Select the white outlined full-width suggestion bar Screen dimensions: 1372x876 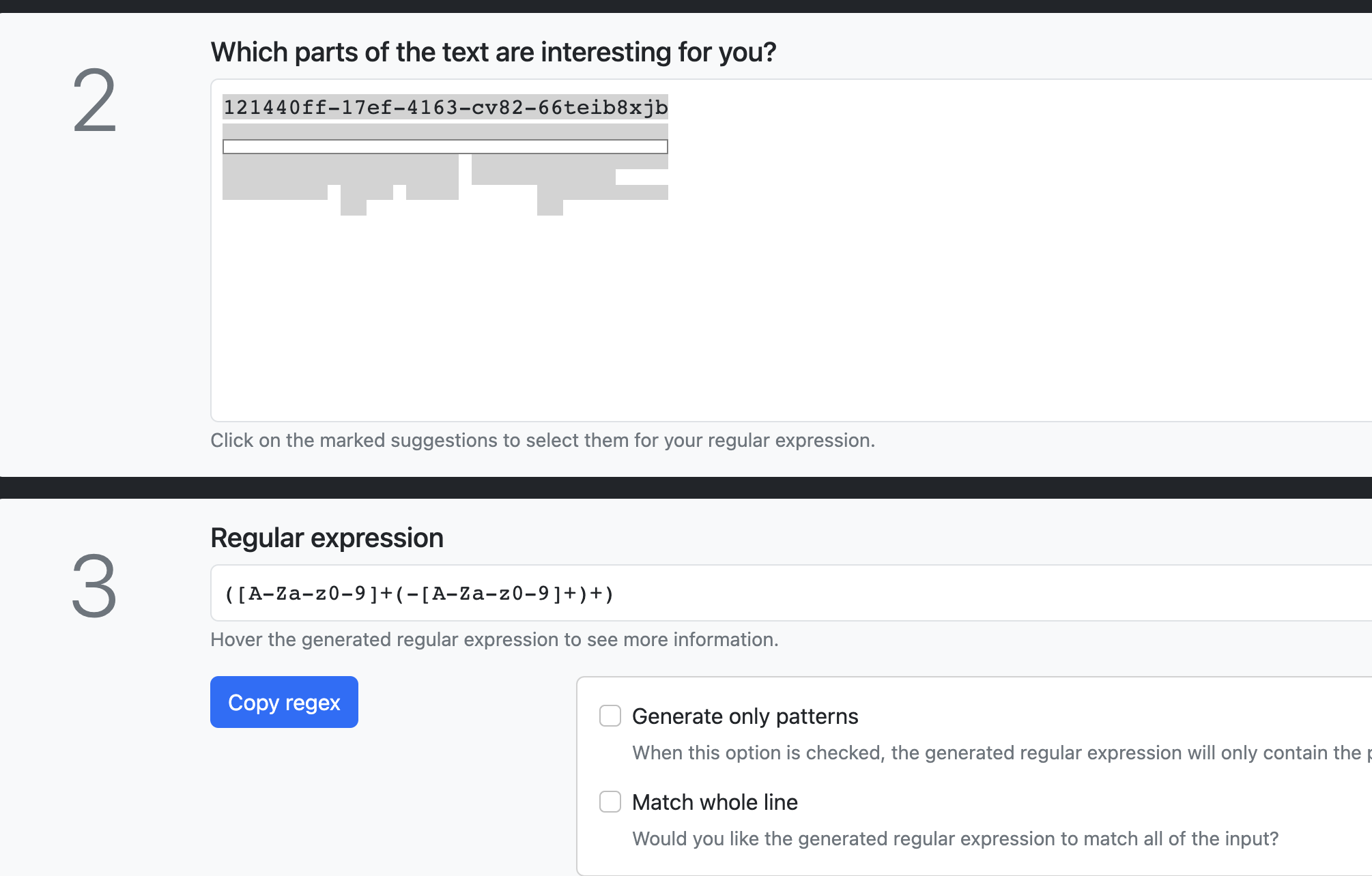click(x=445, y=147)
